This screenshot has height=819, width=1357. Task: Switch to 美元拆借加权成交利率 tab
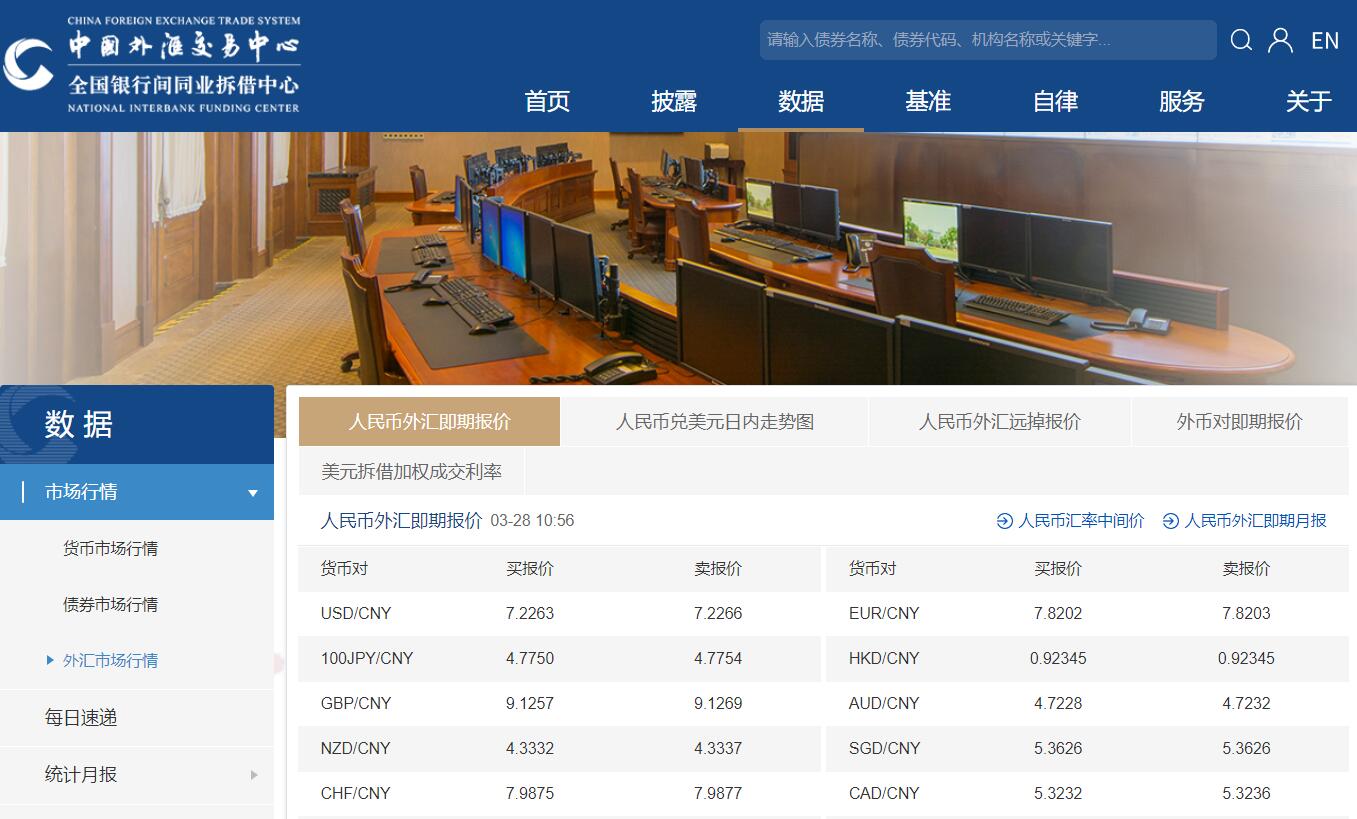[412, 471]
